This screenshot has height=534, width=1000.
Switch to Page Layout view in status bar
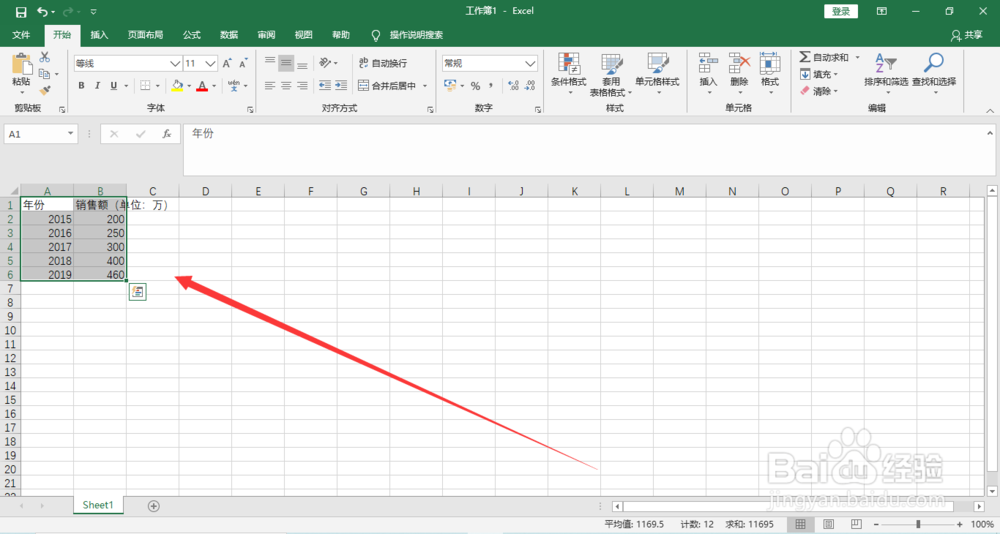coord(828,524)
